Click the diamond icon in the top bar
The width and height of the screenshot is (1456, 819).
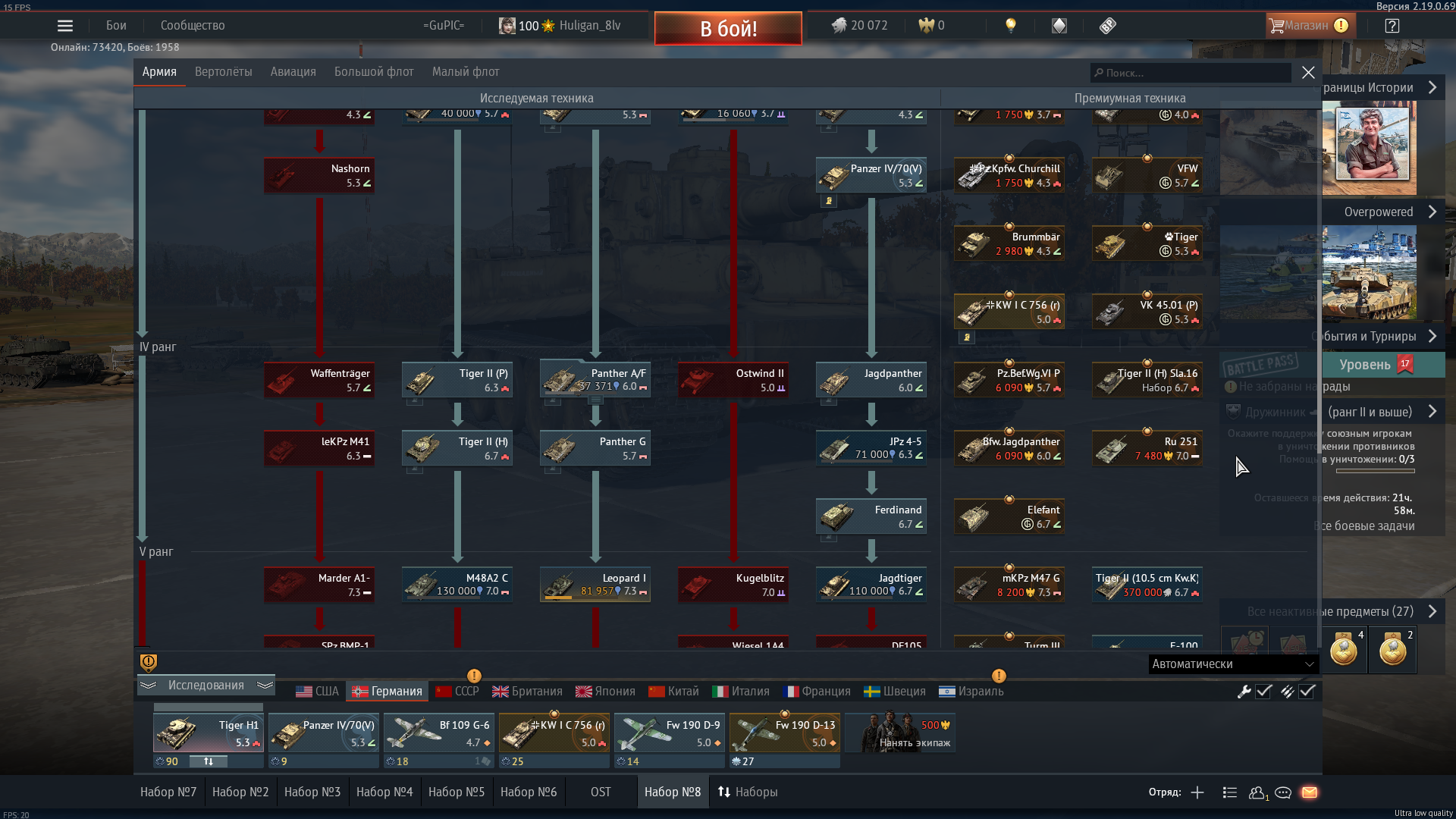(1059, 26)
